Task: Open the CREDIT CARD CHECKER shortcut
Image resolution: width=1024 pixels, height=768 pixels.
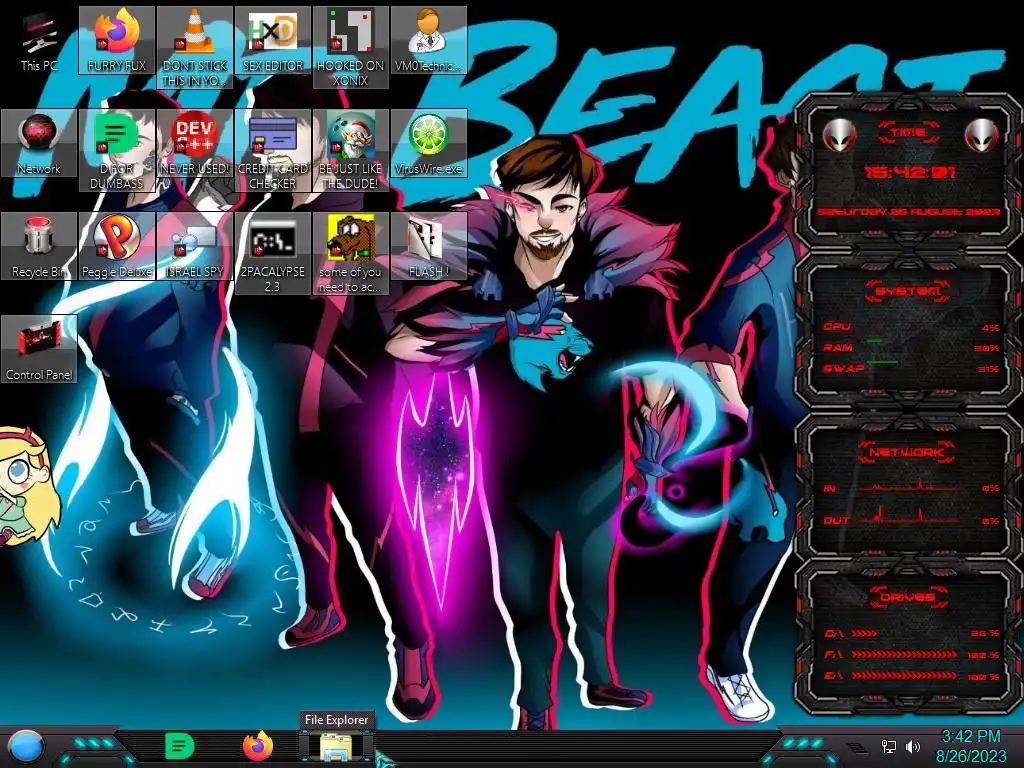Action: (x=273, y=150)
